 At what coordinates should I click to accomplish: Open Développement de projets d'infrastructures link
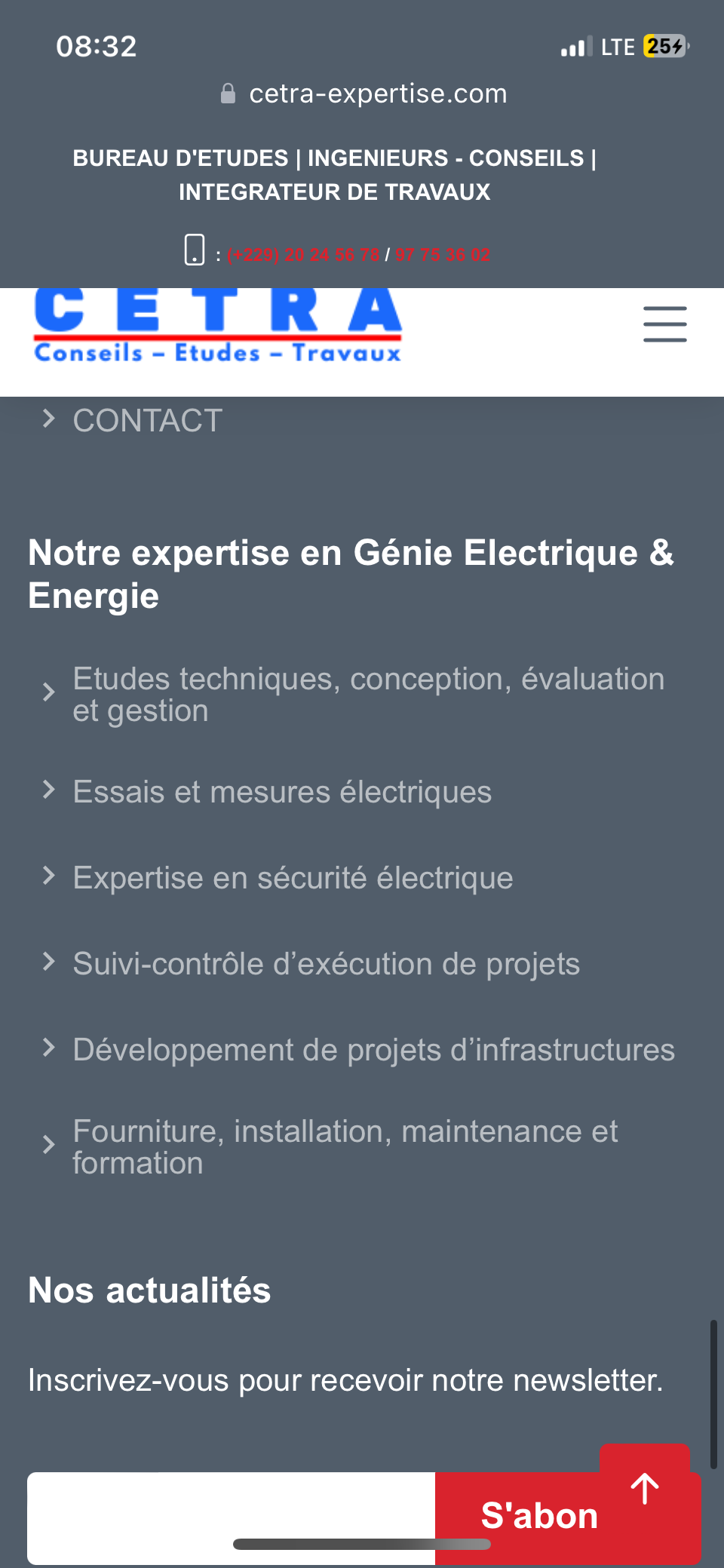coord(373,1050)
